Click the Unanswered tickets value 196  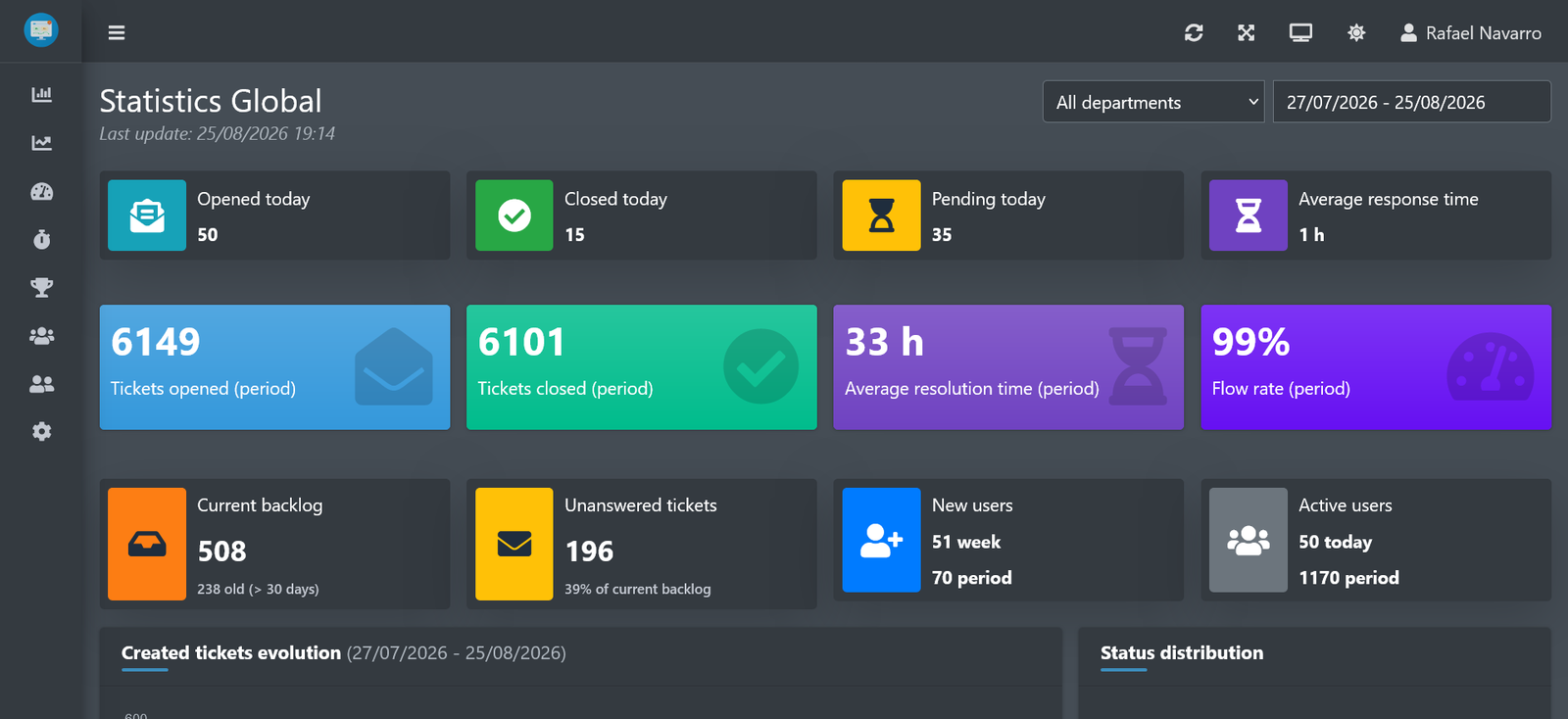click(x=590, y=551)
